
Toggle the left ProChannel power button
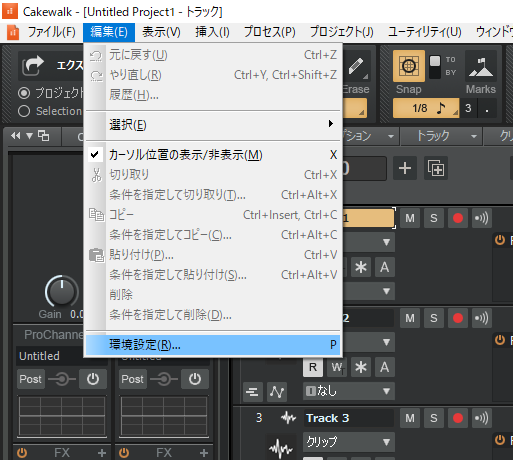pyautogui.click(x=93, y=379)
